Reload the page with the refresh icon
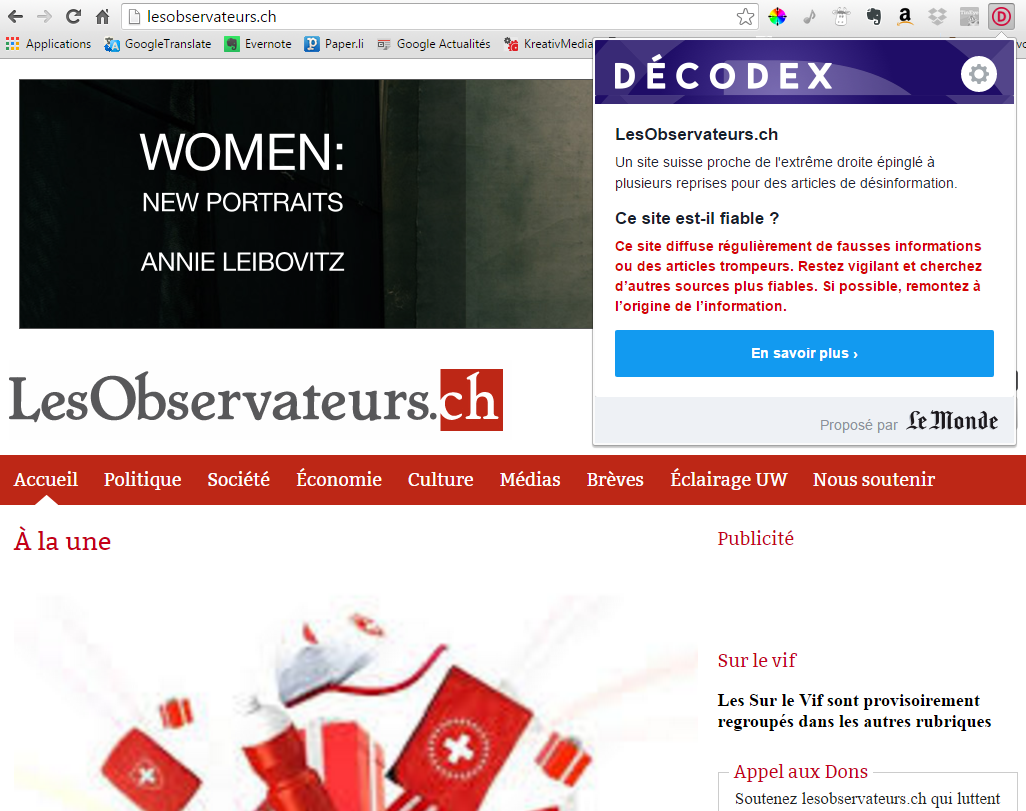The image size is (1026, 811). (x=73, y=17)
